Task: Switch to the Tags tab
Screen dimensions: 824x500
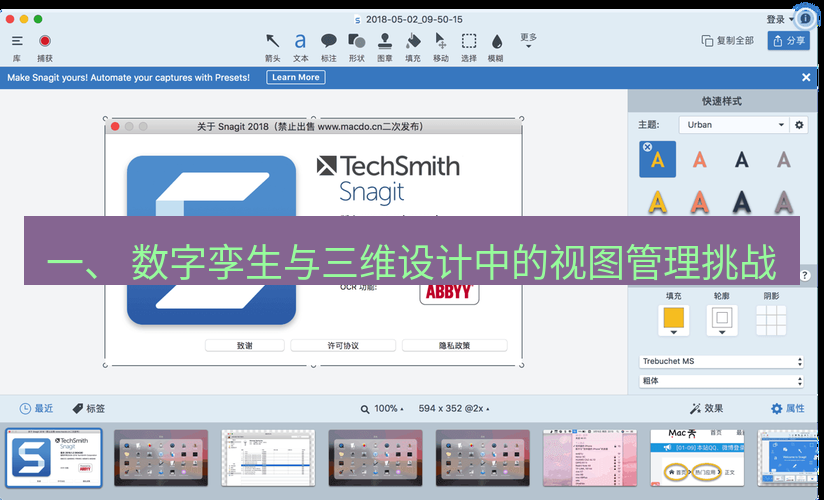Action: 89,409
